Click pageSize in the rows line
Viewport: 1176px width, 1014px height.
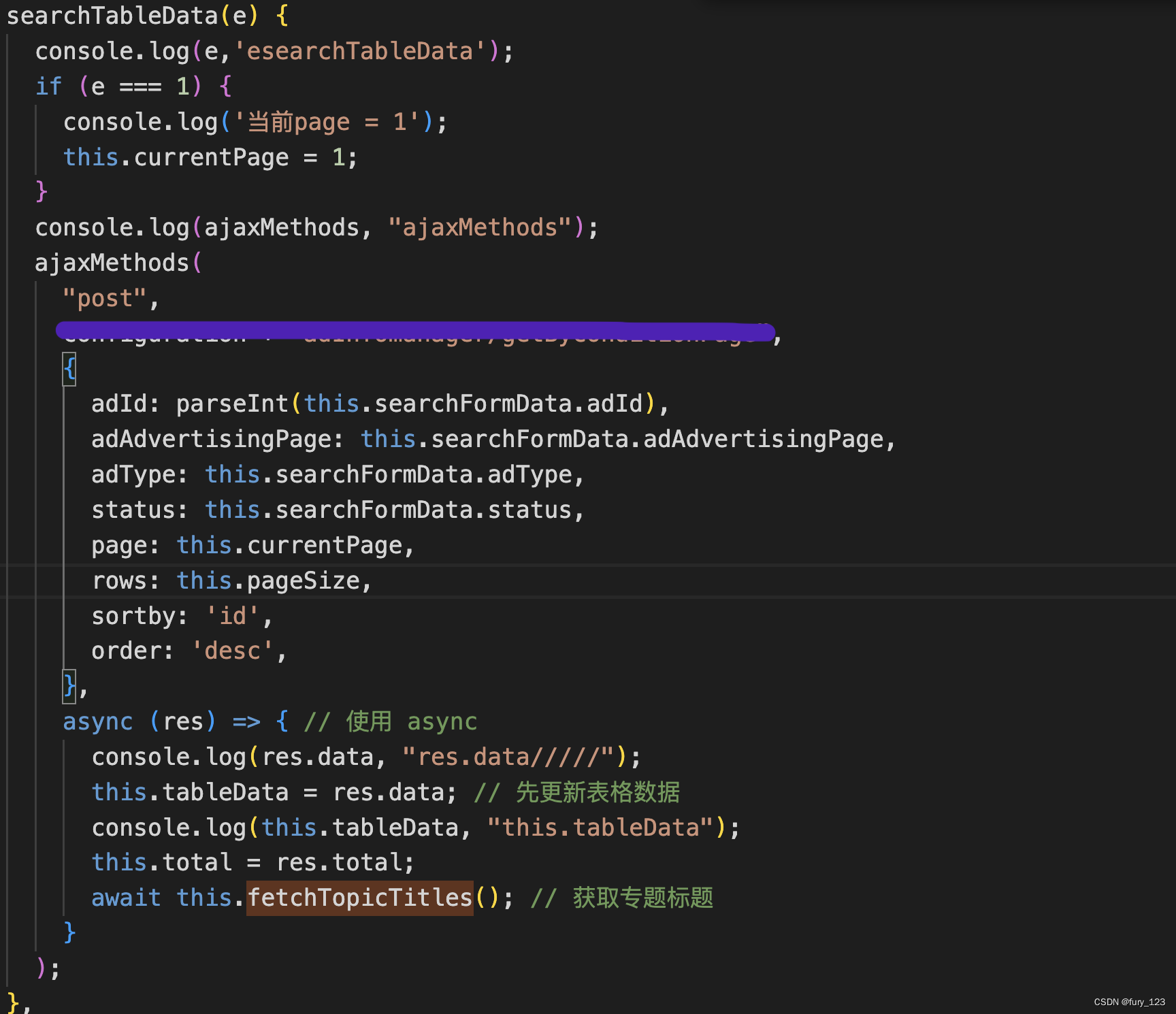pyautogui.click(x=304, y=580)
